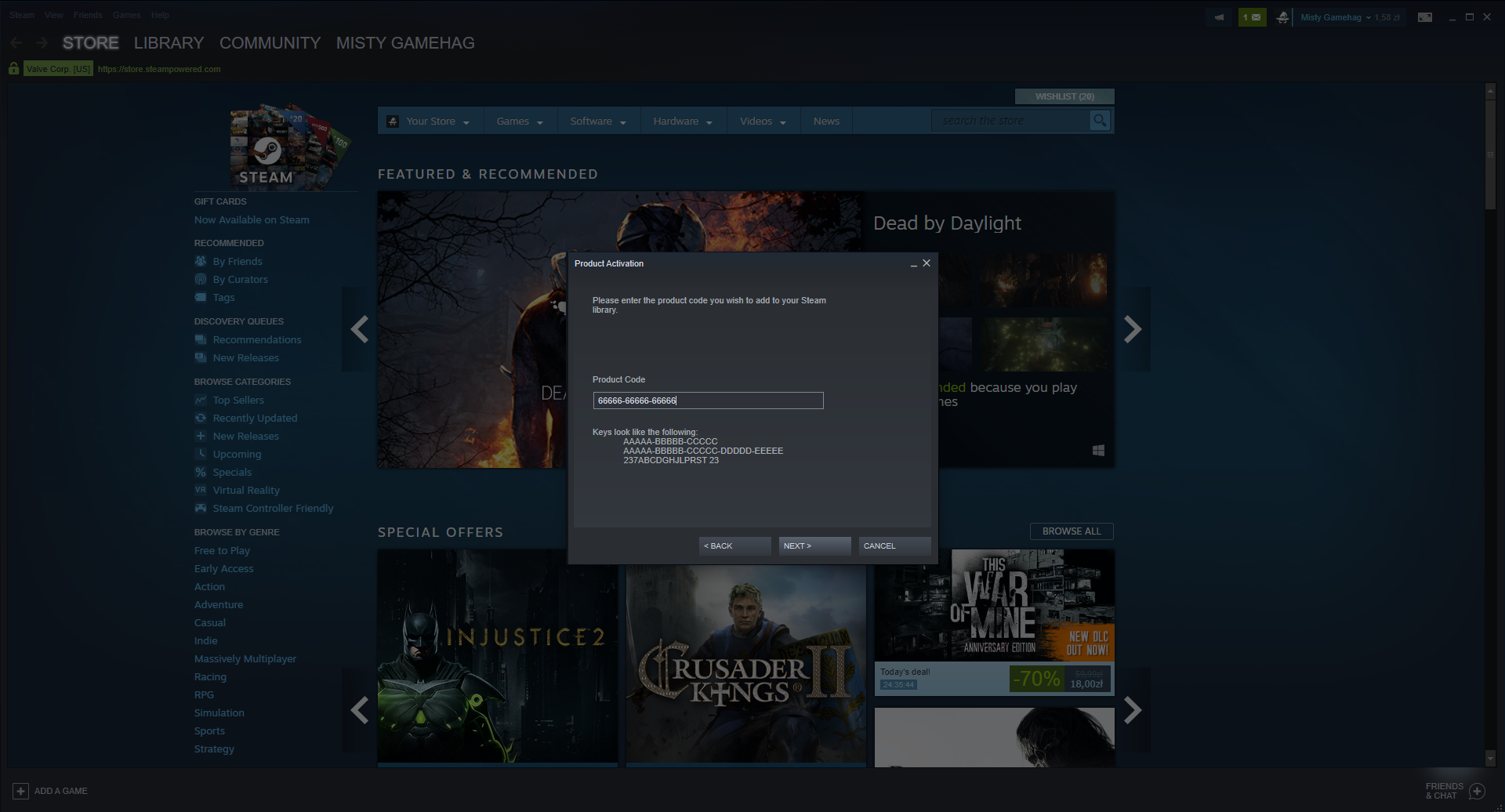1505x812 pixels.
Task: Show next featured game arrow
Action: pos(1133,329)
